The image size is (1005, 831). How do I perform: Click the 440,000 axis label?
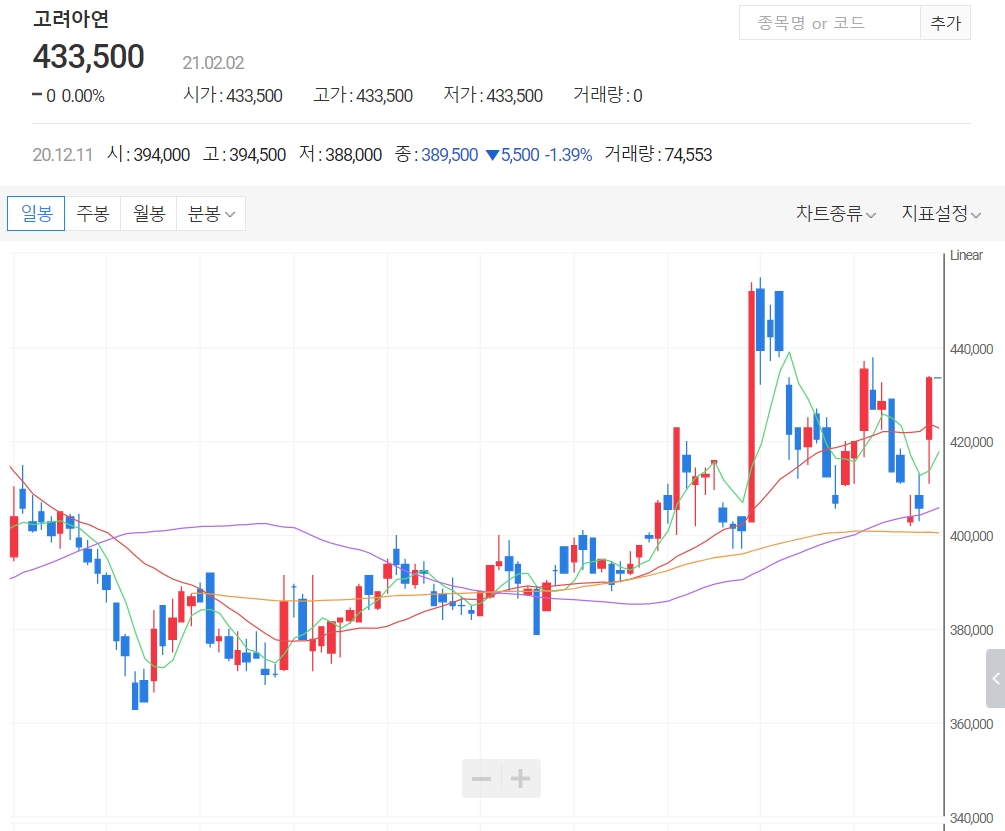(x=971, y=349)
